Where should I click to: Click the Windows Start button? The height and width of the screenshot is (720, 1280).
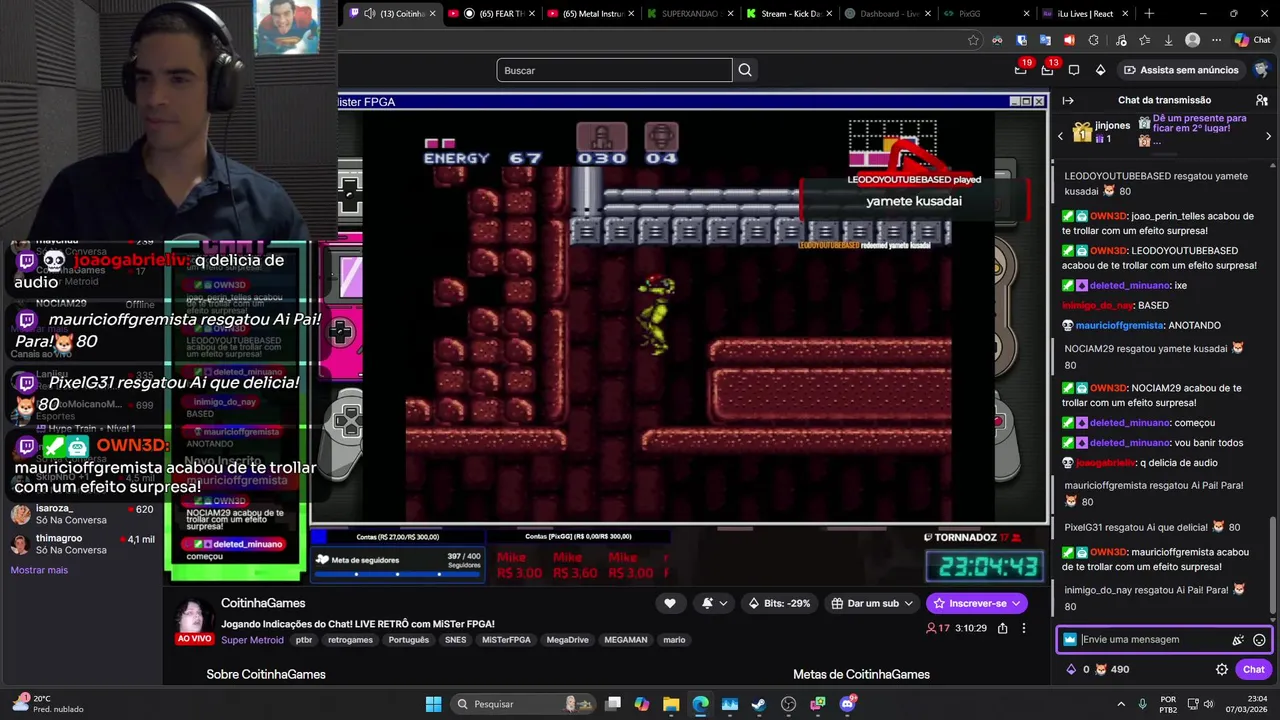(x=433, y=704)
